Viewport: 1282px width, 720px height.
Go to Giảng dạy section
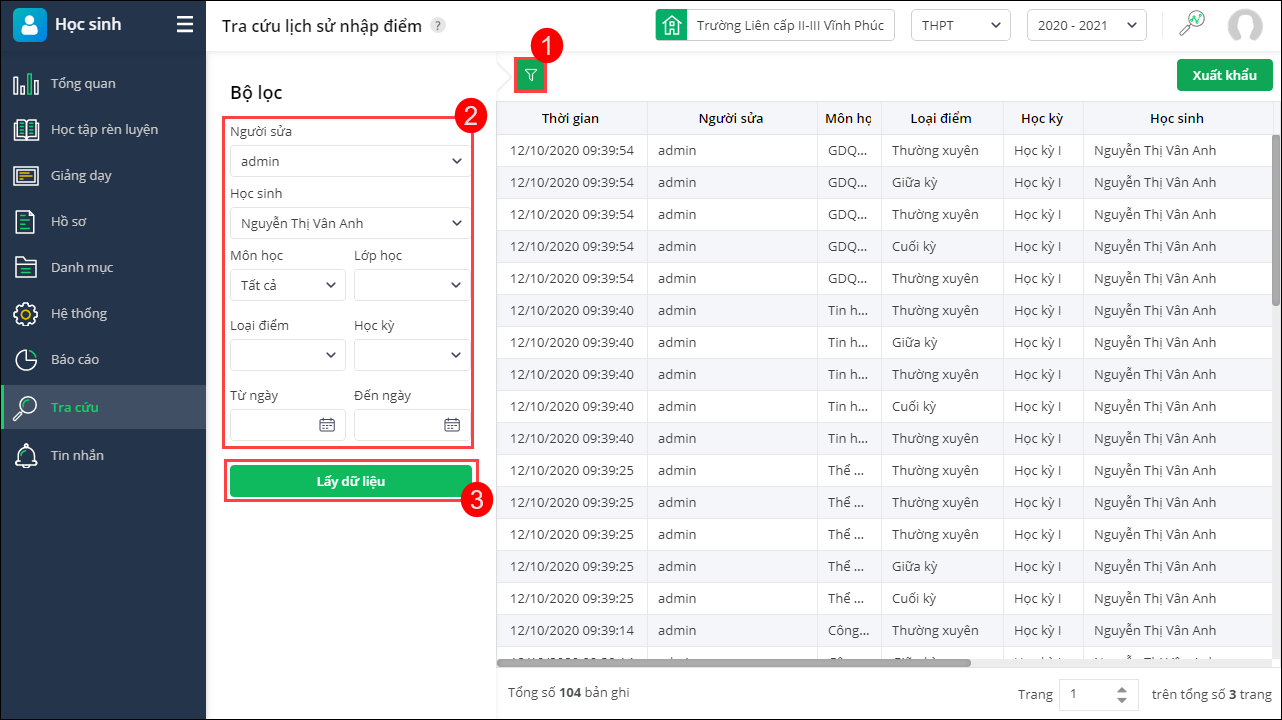(x=104, y=176)
